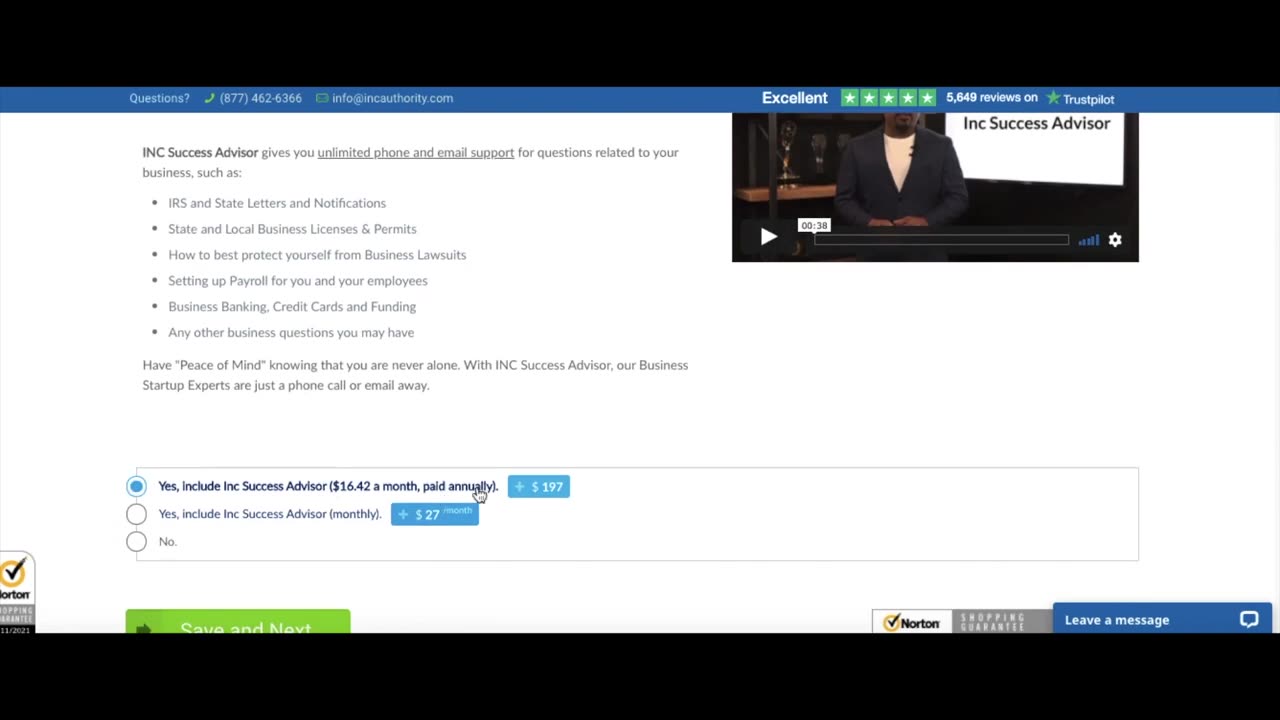Viewport: 1280px width, 720px height.
Task: Click Save and Next button
Action: click(x=238, y=621)
